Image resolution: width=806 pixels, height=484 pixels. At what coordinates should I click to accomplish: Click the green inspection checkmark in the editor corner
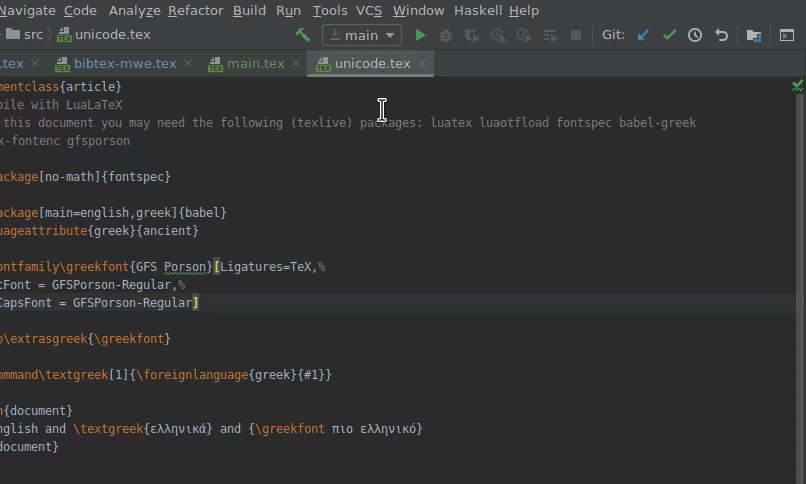(797, 86)
